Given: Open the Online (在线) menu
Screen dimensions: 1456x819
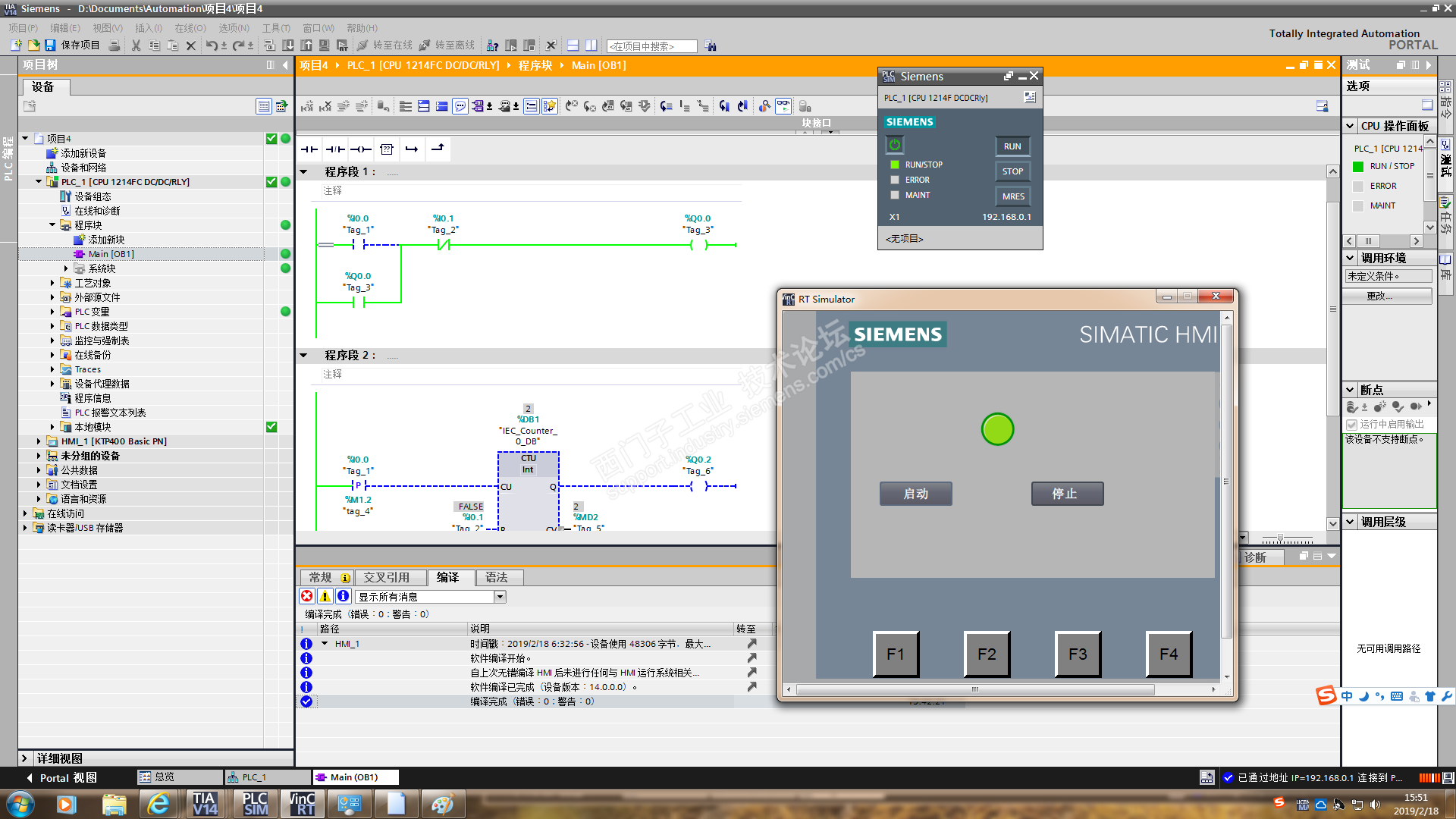Looking at the screenshot, I should (190, 28).
